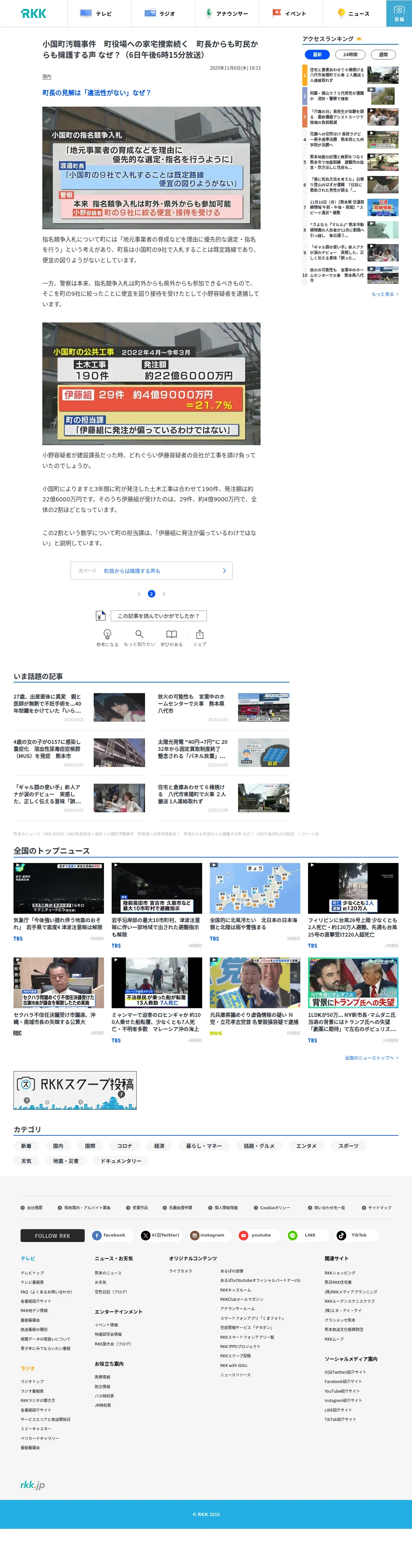Switch ranking to 週間
Viewport: 412px width, 1568px height.
[x=383, y=55]
